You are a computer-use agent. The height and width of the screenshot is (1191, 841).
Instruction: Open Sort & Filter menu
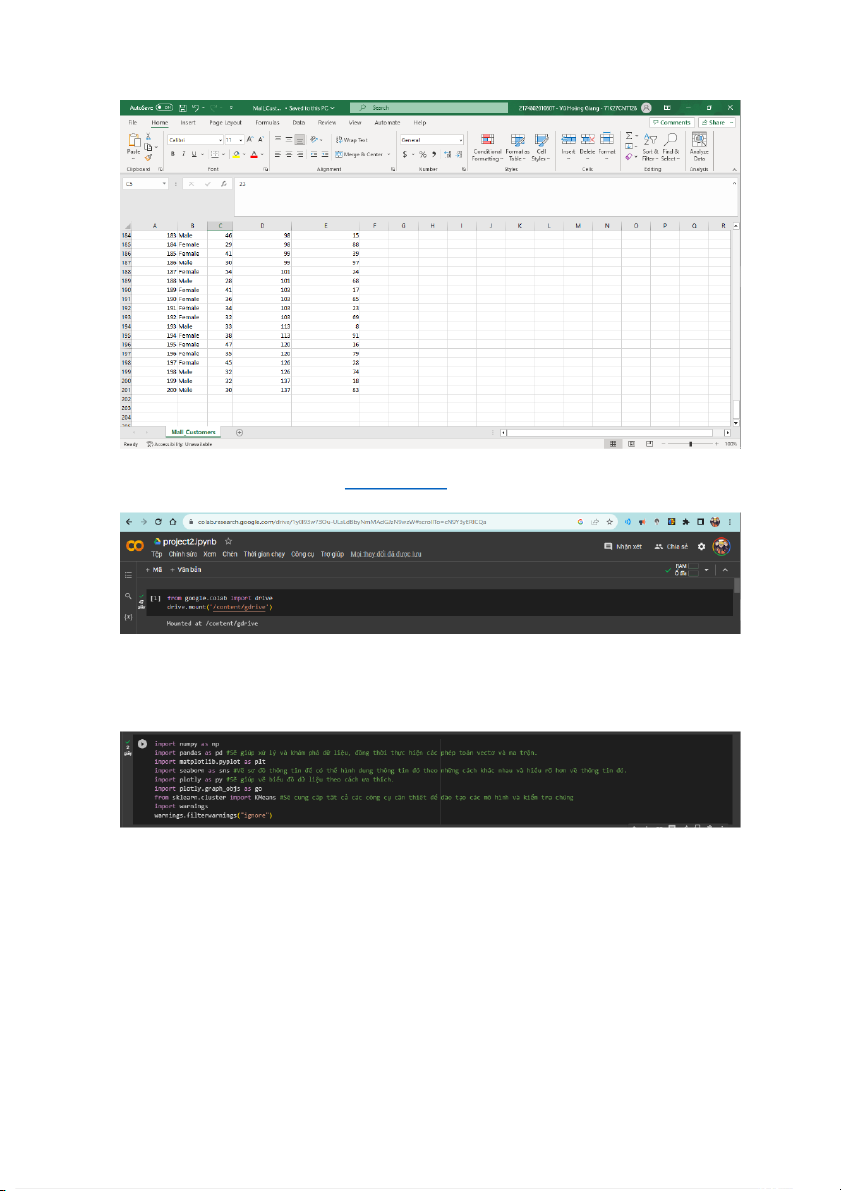click(x=650, y=147)
